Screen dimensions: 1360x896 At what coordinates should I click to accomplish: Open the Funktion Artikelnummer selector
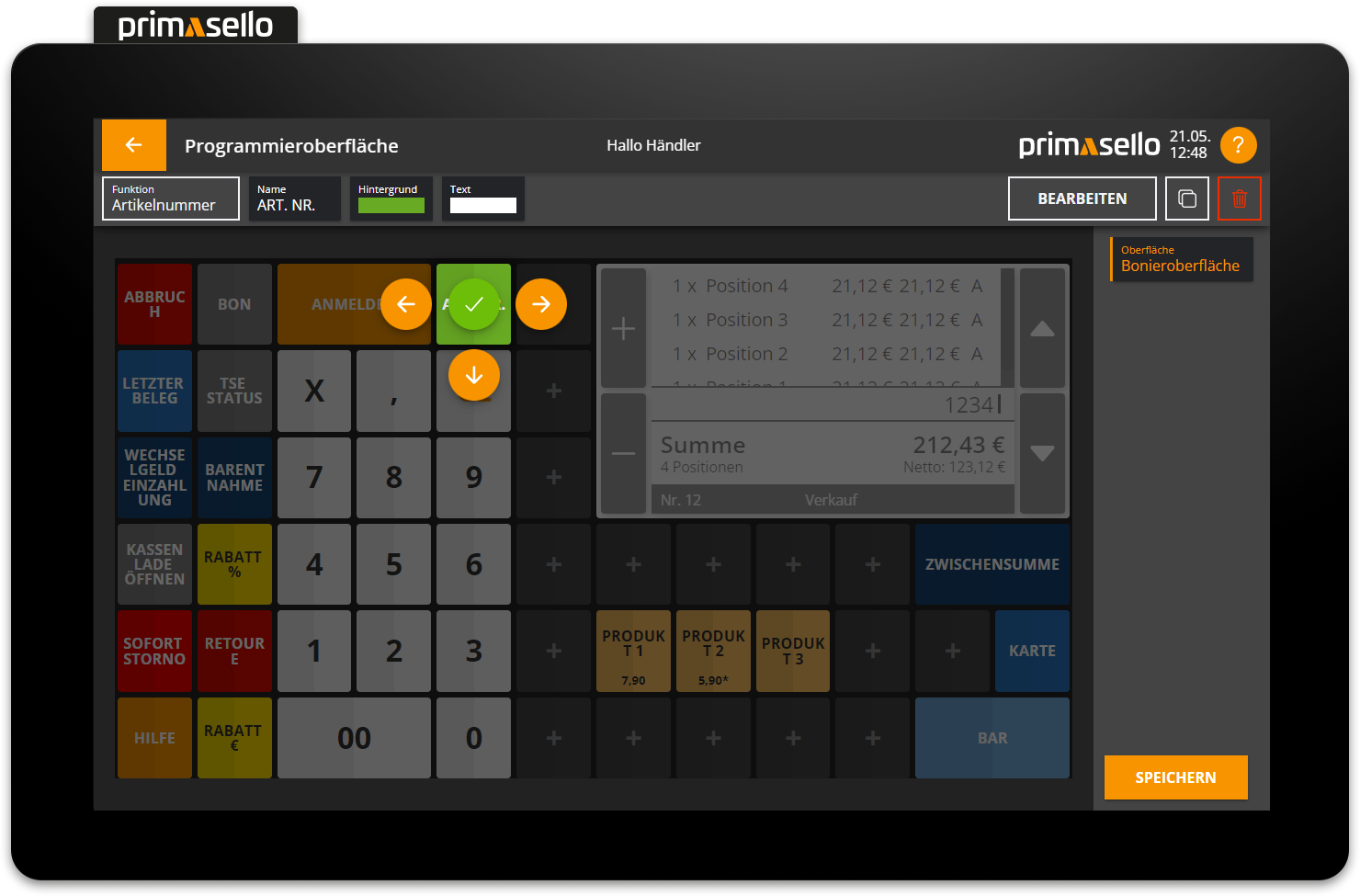[171, 198]
